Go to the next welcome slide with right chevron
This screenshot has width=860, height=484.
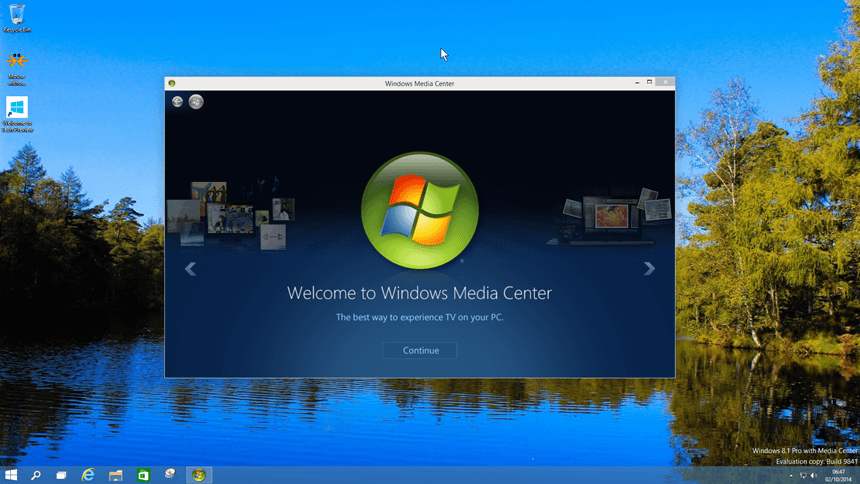(649, 268)
